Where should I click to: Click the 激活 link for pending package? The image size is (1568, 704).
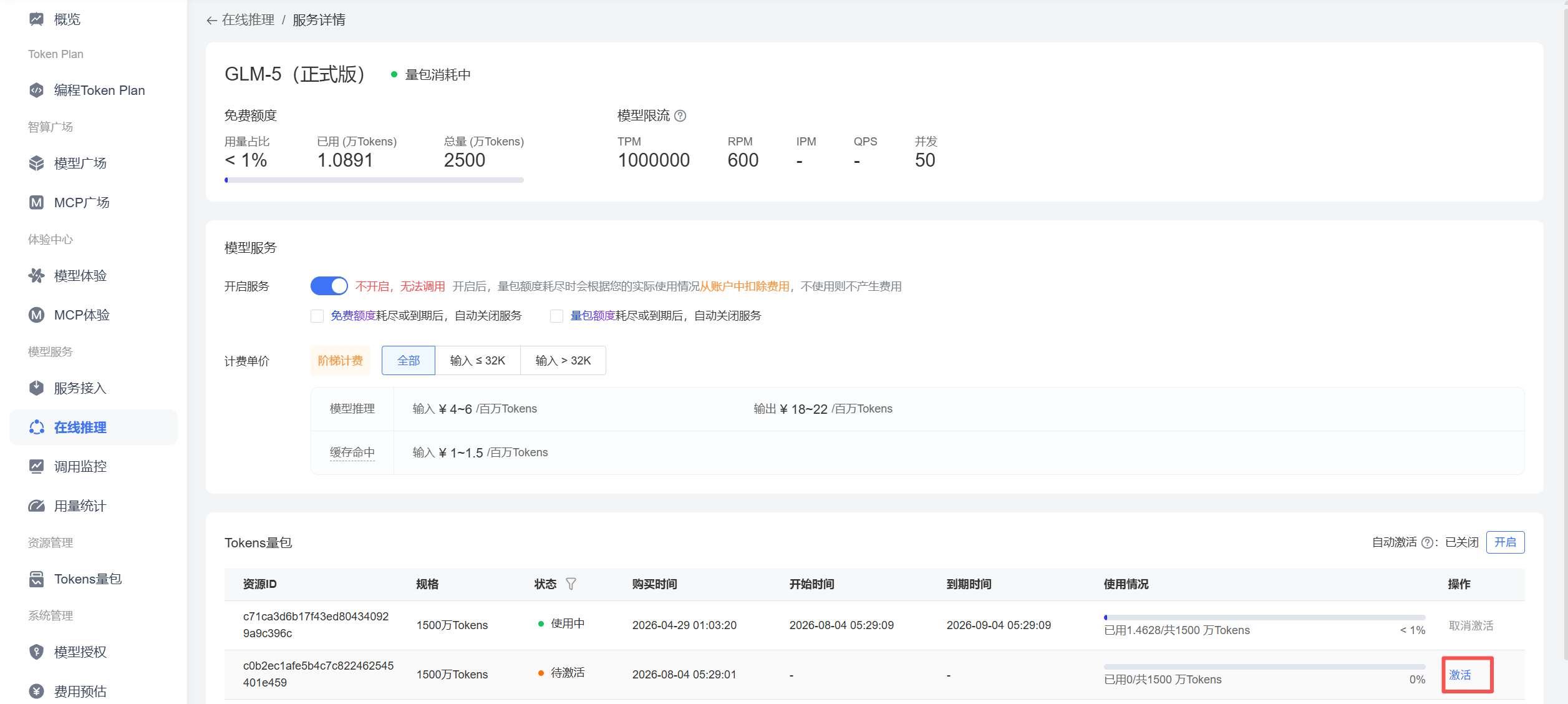pyautogui.click(x=1460, y=675)
